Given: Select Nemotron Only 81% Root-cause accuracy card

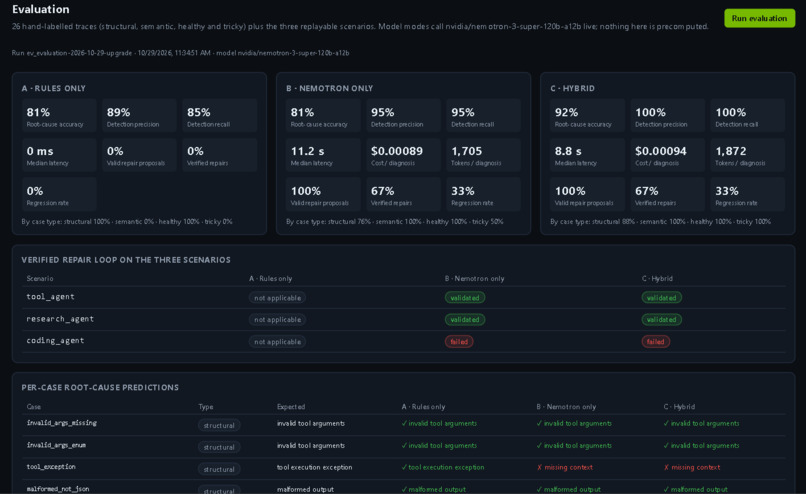Looking at the screenshot, I should 323,116.
